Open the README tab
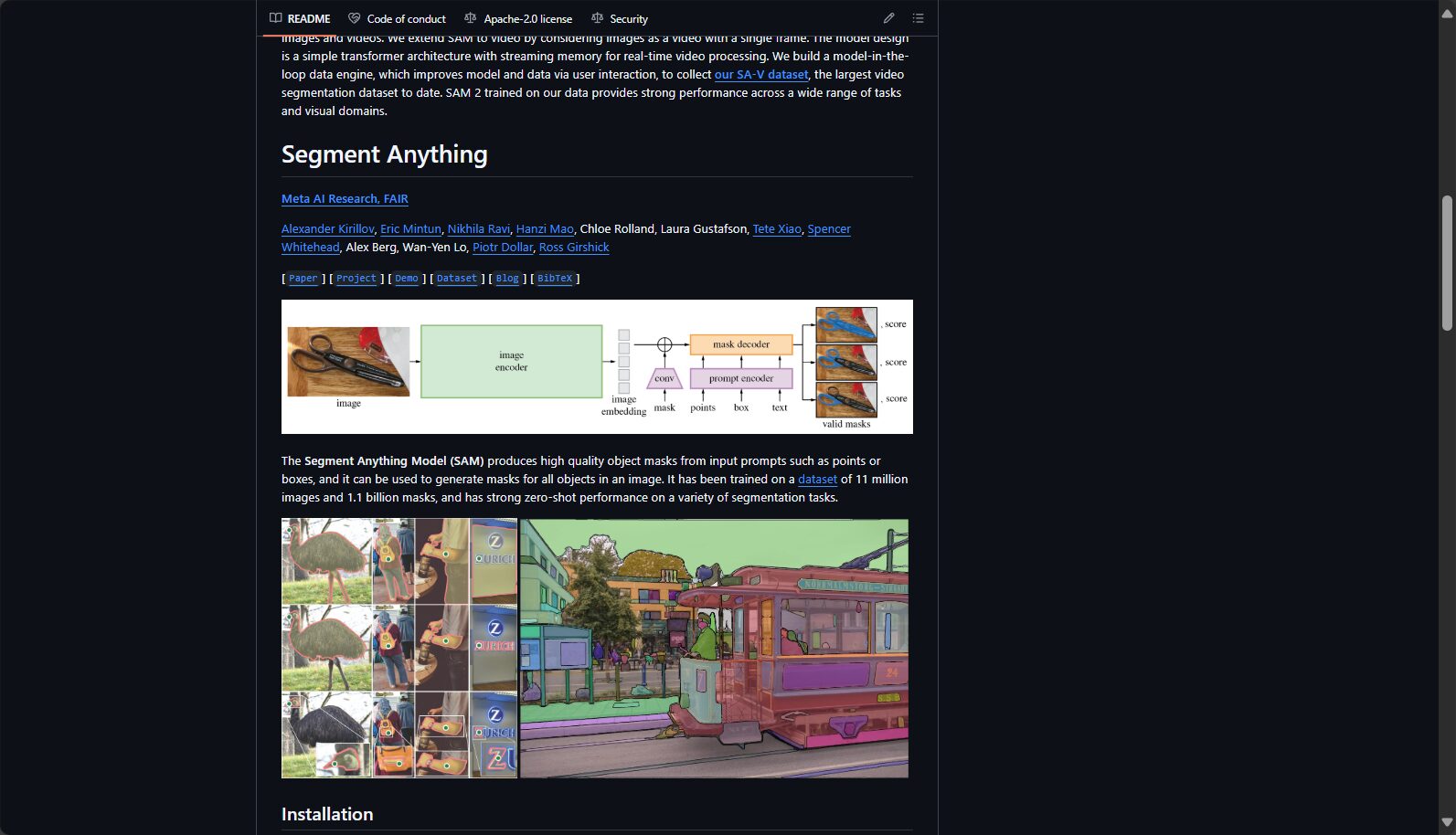1456x835 pixels. [x=300, y=18]
